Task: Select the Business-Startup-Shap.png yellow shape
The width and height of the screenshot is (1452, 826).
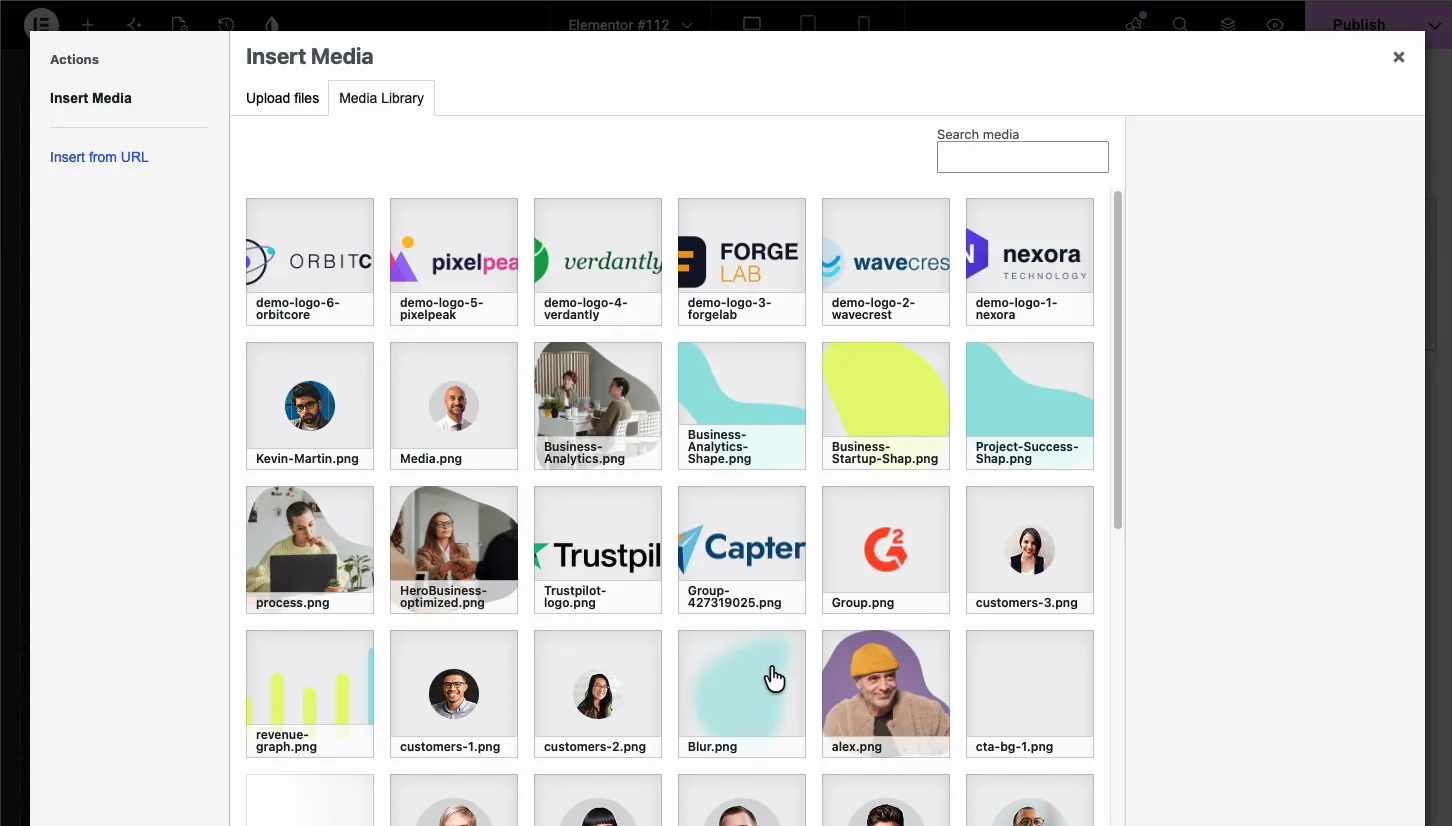Action: point(886,406)
